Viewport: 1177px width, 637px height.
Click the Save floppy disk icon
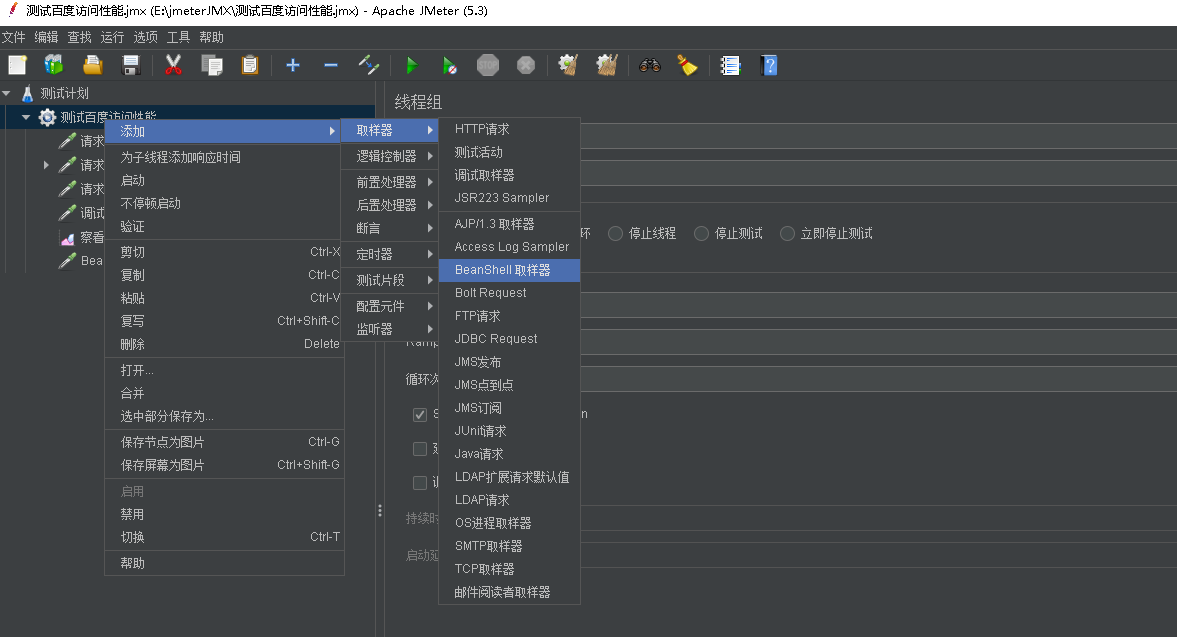tap(131, 65)
